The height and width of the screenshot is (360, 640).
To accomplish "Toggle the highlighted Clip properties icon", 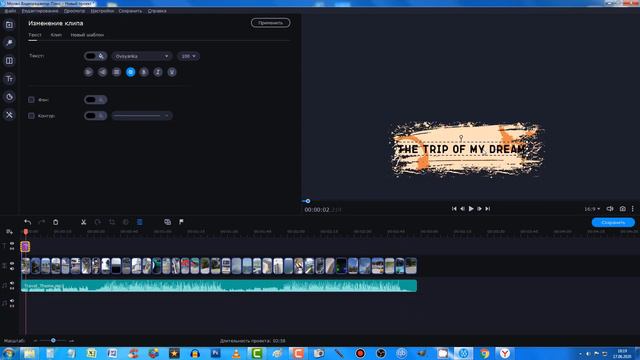I will pos(140,222).
